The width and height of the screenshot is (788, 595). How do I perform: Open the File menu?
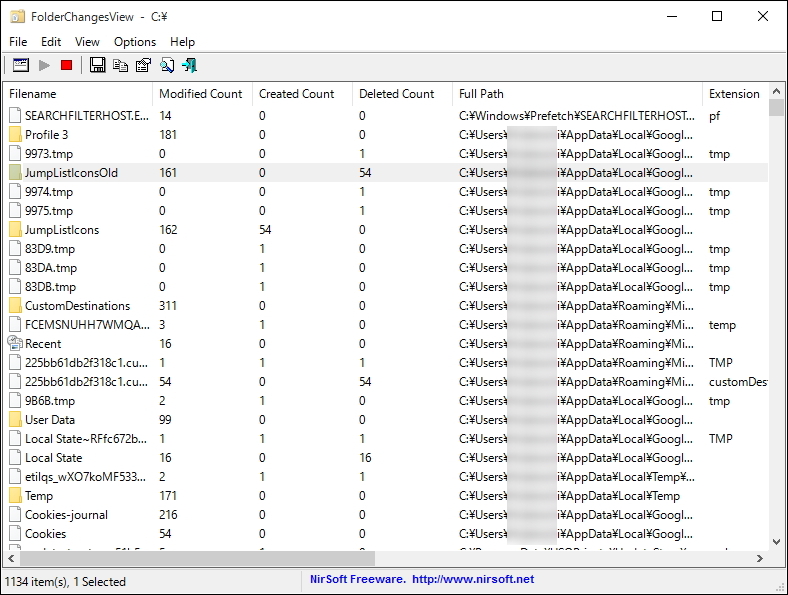18,42
